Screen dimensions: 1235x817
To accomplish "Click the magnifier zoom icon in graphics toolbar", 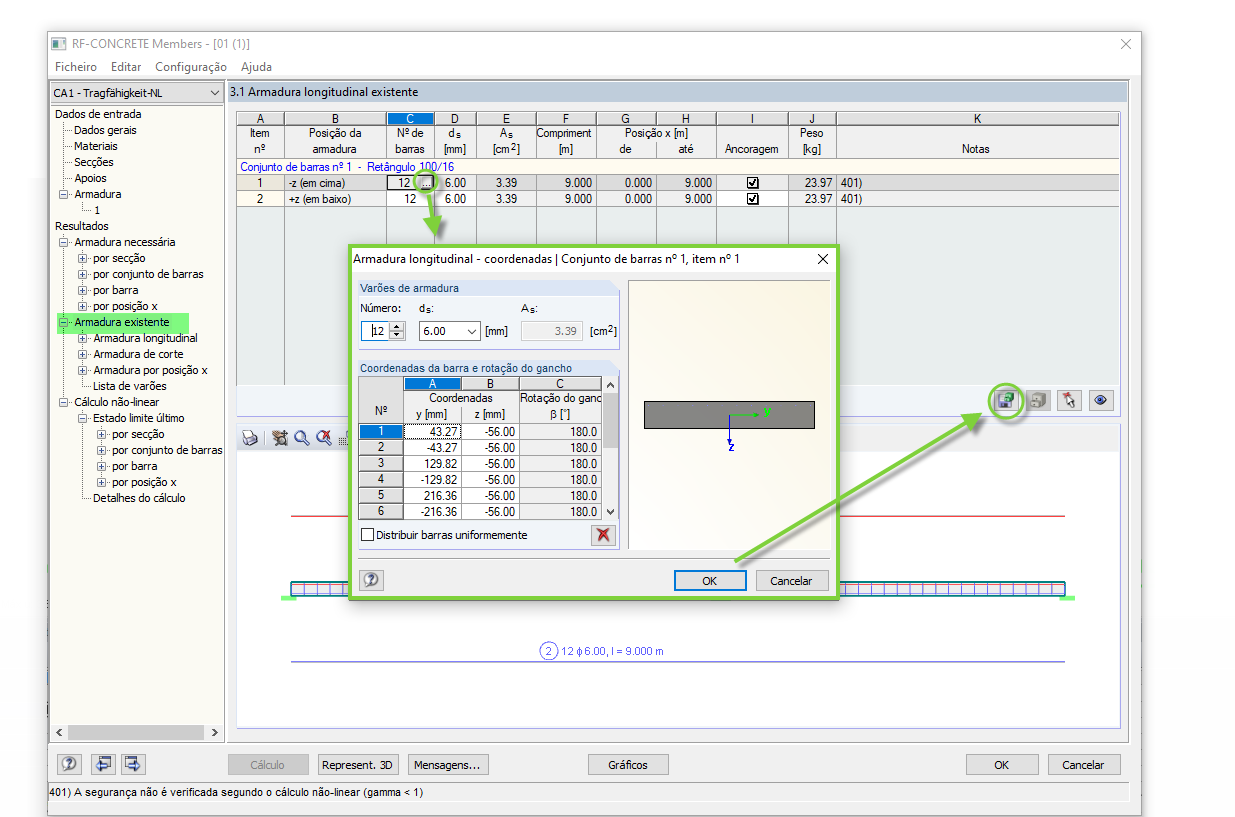I will [x=301, y=438].
